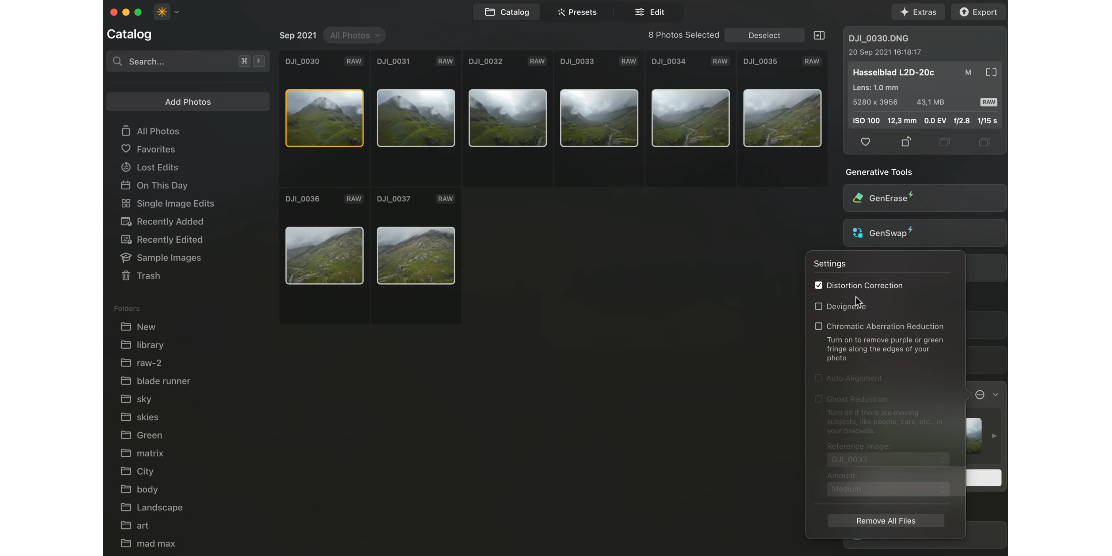Enable Chromatic Aberration Reduction
The height and width of the screenshot is (556, 1112).
pos(819,326)
